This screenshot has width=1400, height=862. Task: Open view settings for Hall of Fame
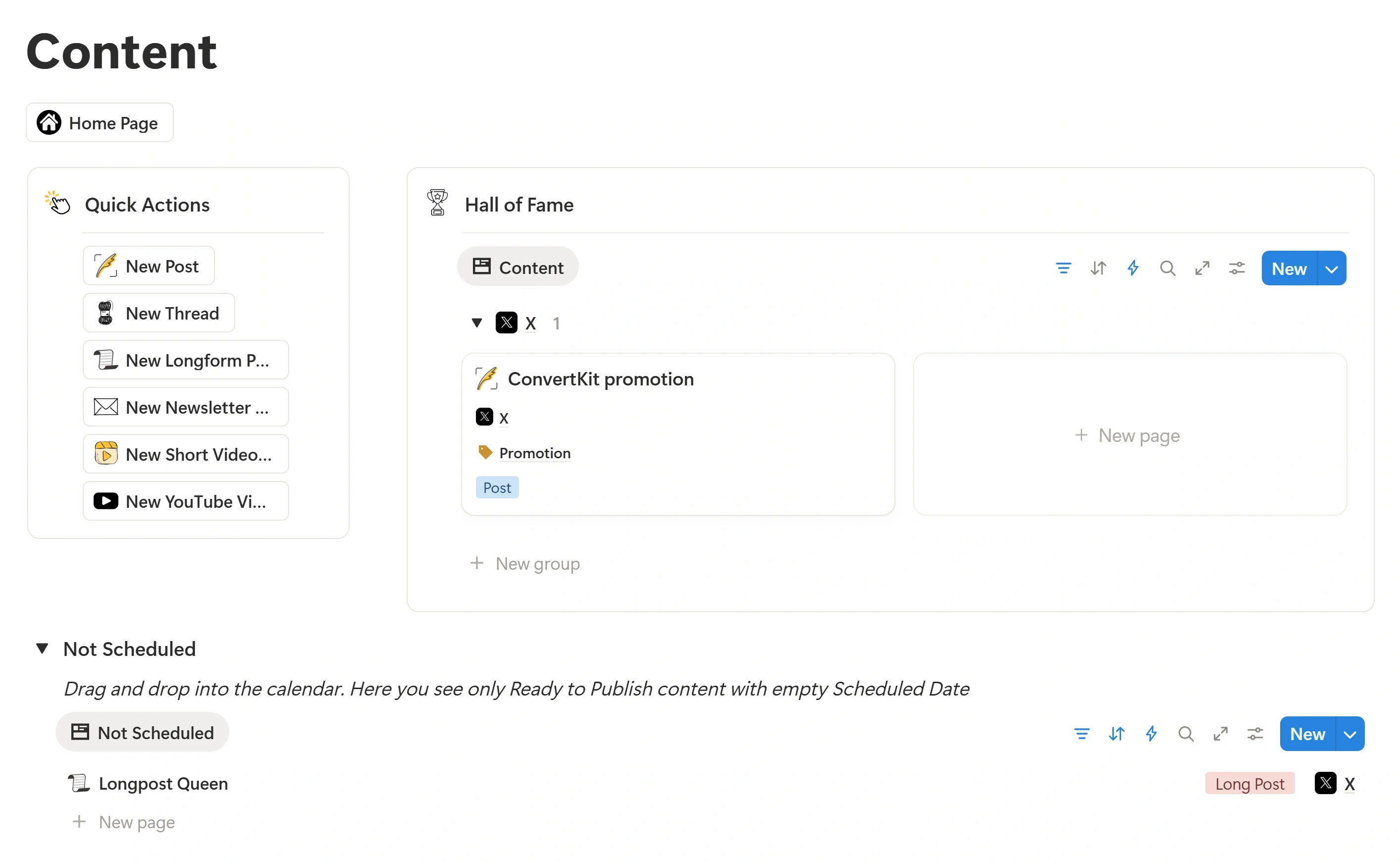click(x=1237, y=268)
